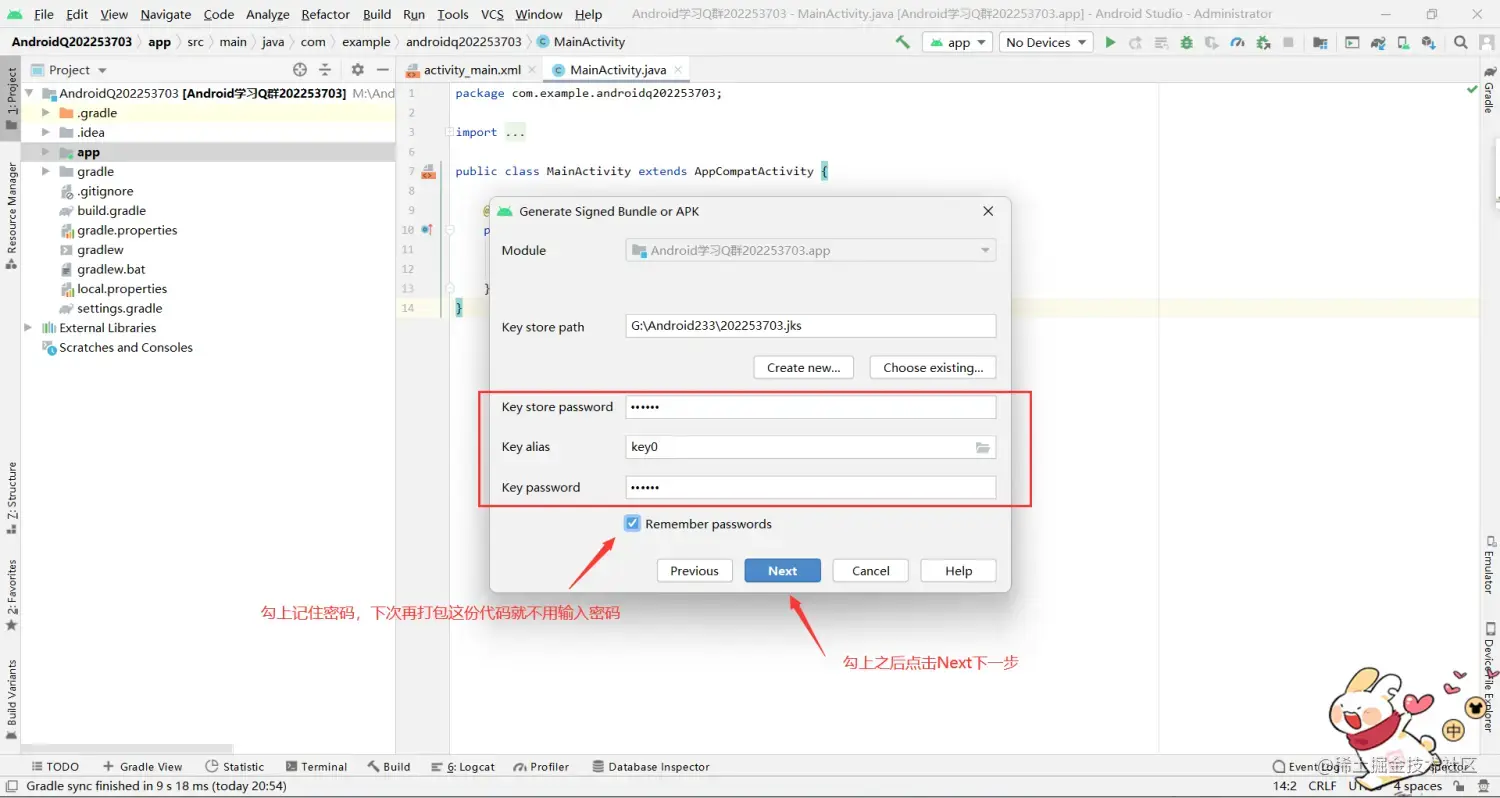The image size is (1500, 798).
Task: Expand the .gradle folder
Action: point(46,113)
